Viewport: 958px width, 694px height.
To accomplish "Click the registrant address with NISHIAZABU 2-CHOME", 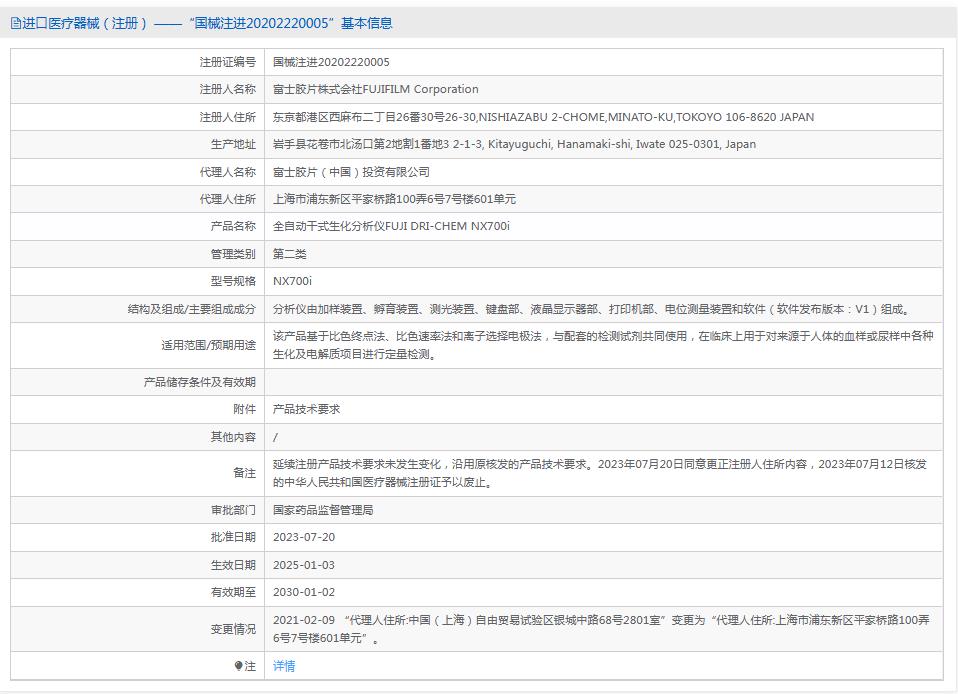I will [543, 117].
